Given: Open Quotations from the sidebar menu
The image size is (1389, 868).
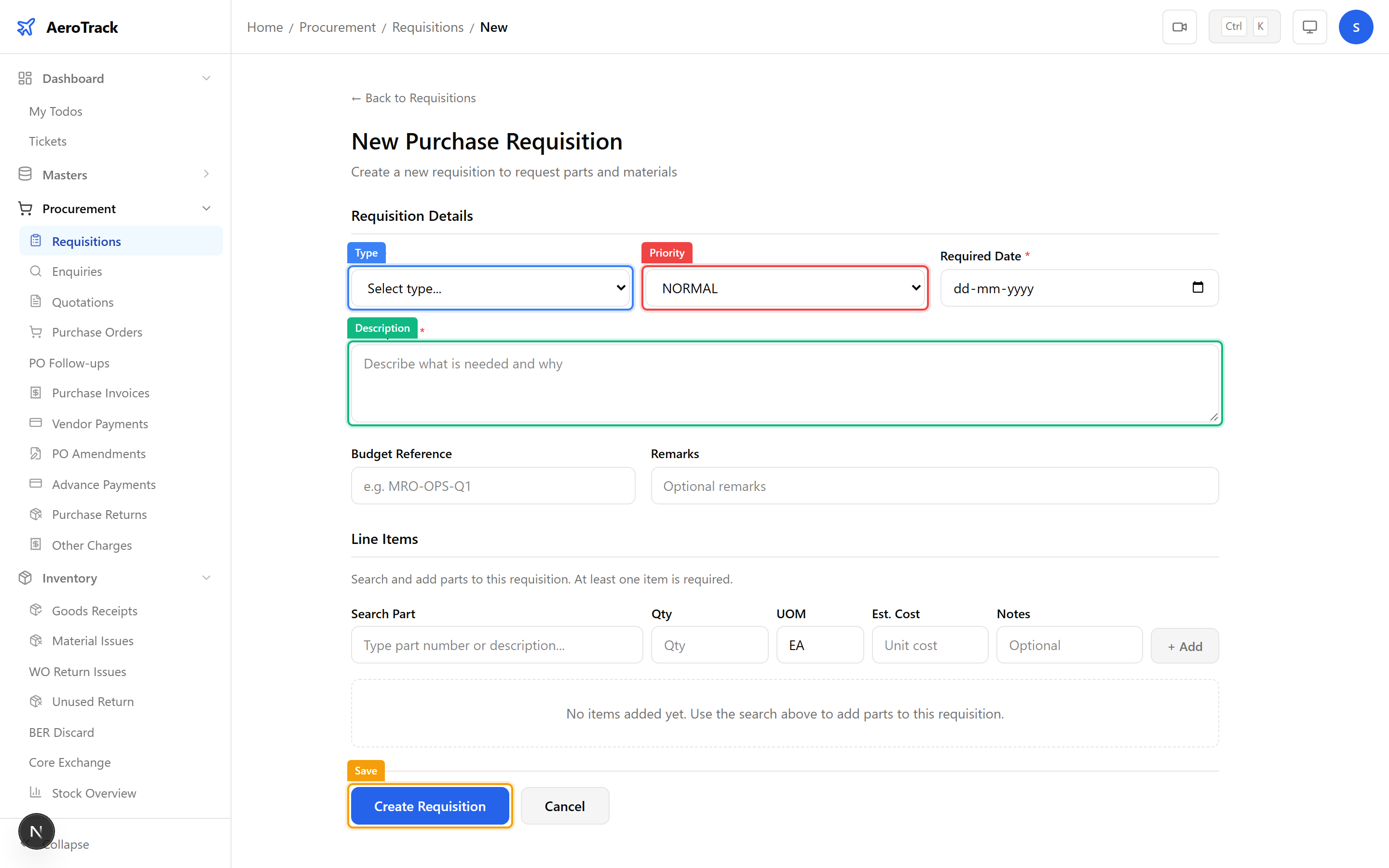Looking at the screenshot, I should point(82,301).
